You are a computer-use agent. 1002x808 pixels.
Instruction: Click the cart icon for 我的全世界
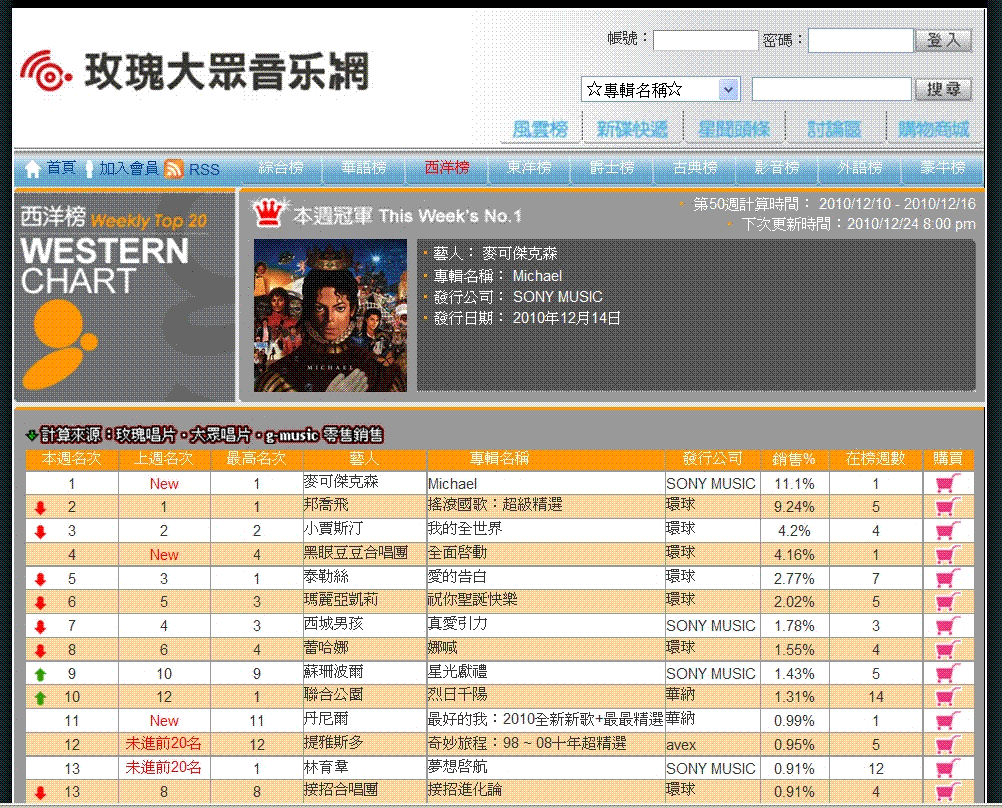click(948, 531)
